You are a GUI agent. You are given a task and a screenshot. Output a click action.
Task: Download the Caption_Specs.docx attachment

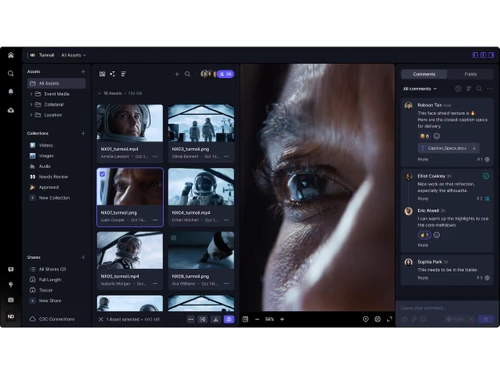474,148
